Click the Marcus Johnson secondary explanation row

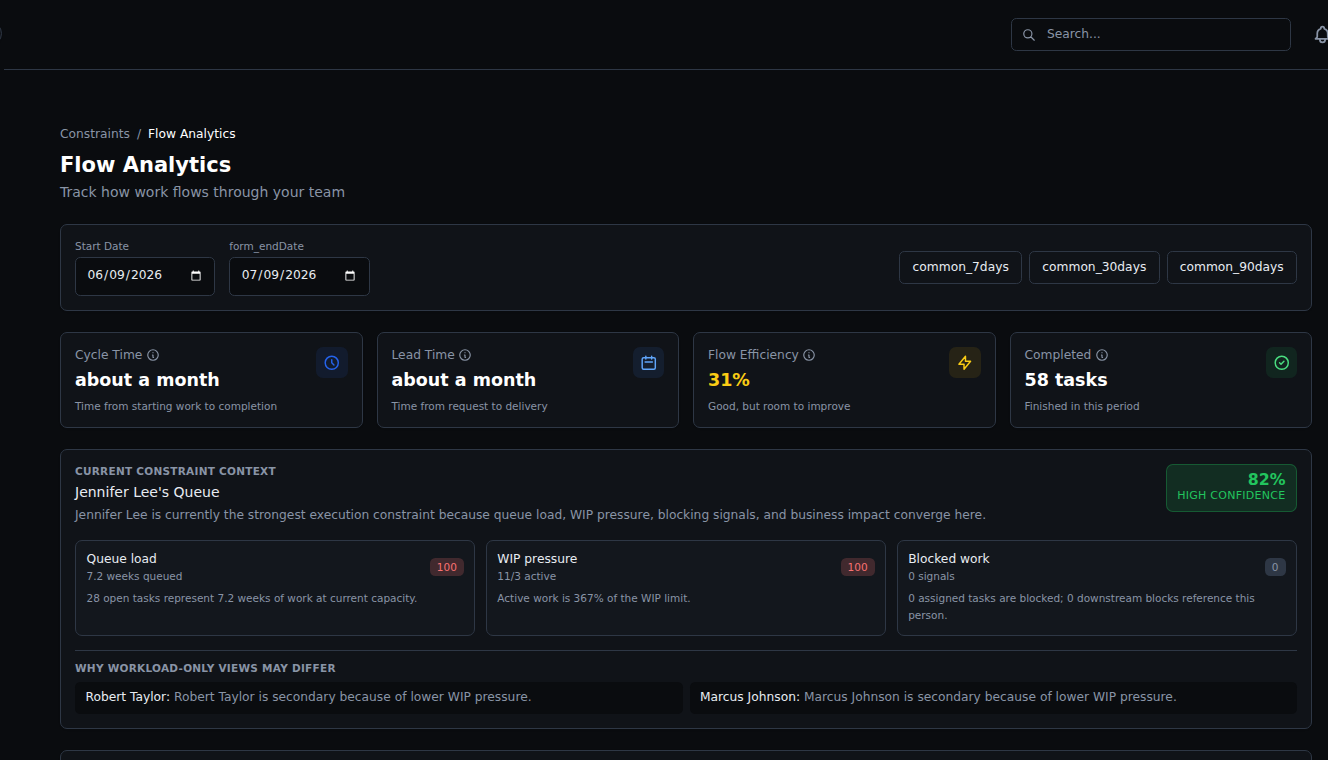coord(993,697)
